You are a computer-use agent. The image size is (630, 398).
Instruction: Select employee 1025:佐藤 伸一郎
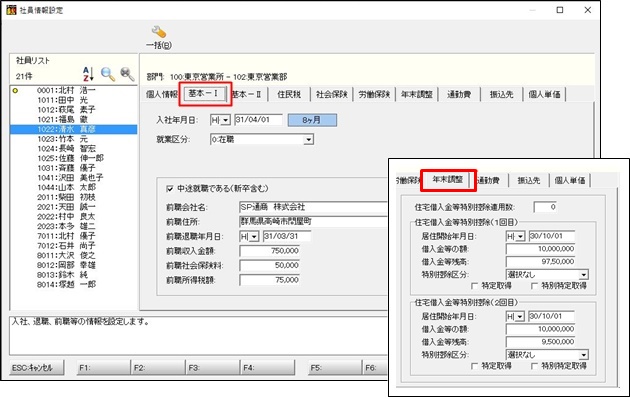click(x=70, y=159)
